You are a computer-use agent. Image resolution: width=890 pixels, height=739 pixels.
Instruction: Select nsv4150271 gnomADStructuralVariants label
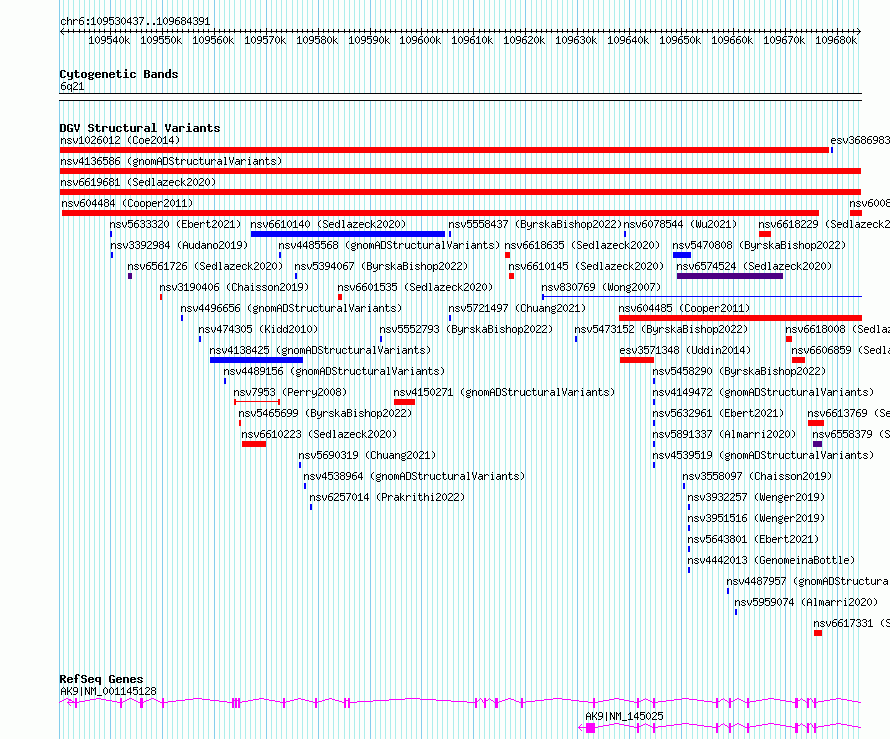coord(504,392)
